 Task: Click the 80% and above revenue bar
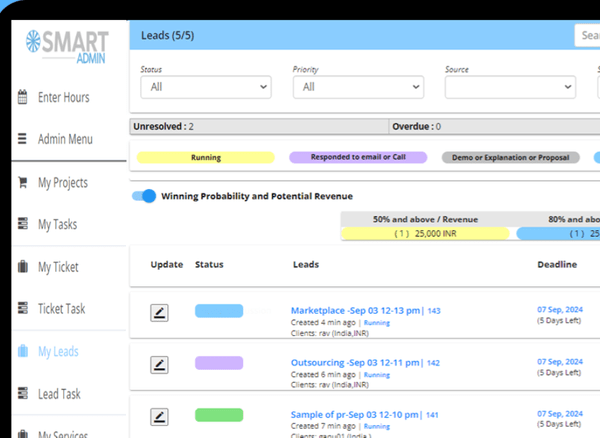[x=558, y=233]
